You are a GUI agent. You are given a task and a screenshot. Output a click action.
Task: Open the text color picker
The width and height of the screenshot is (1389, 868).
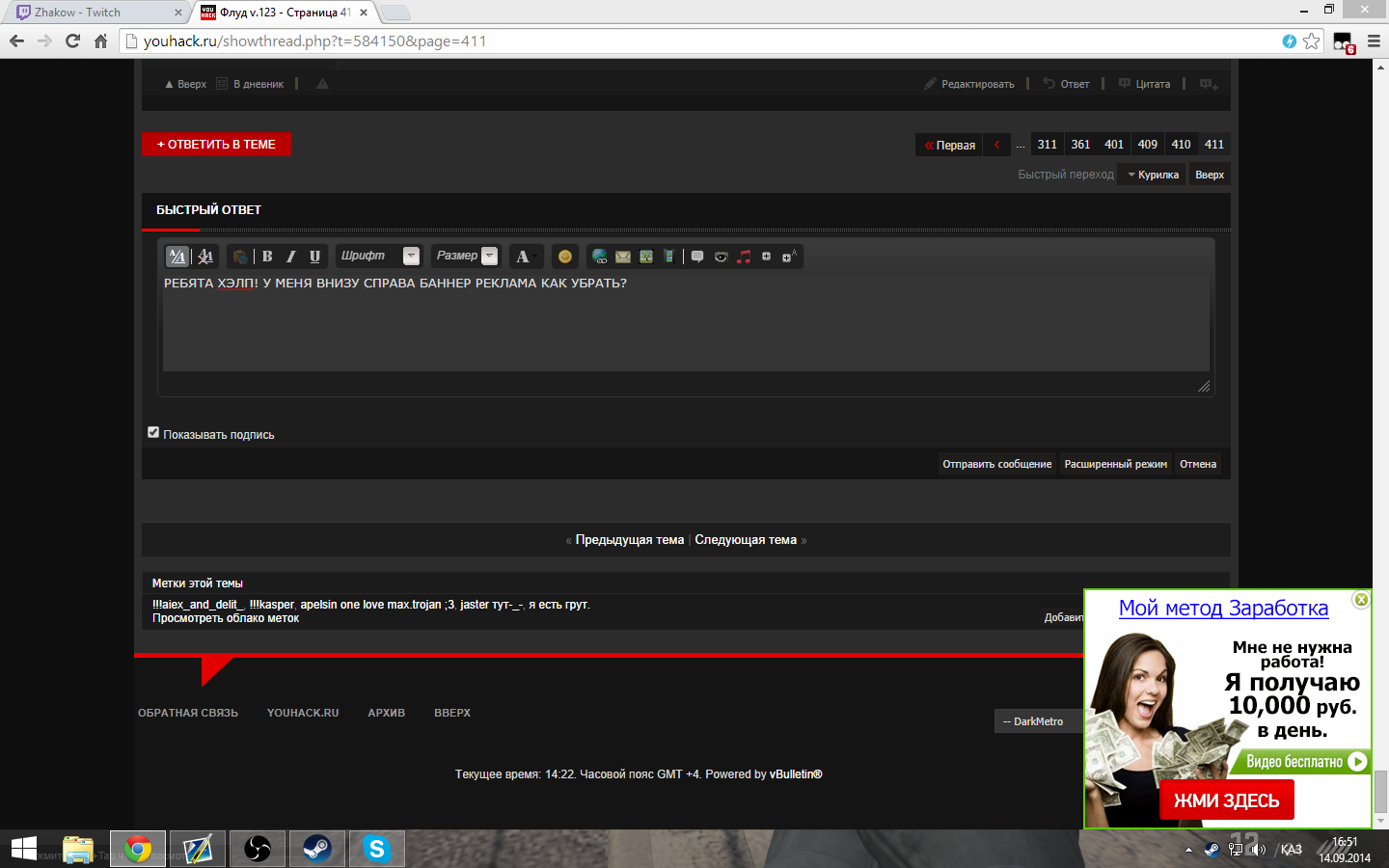(526, 257)
